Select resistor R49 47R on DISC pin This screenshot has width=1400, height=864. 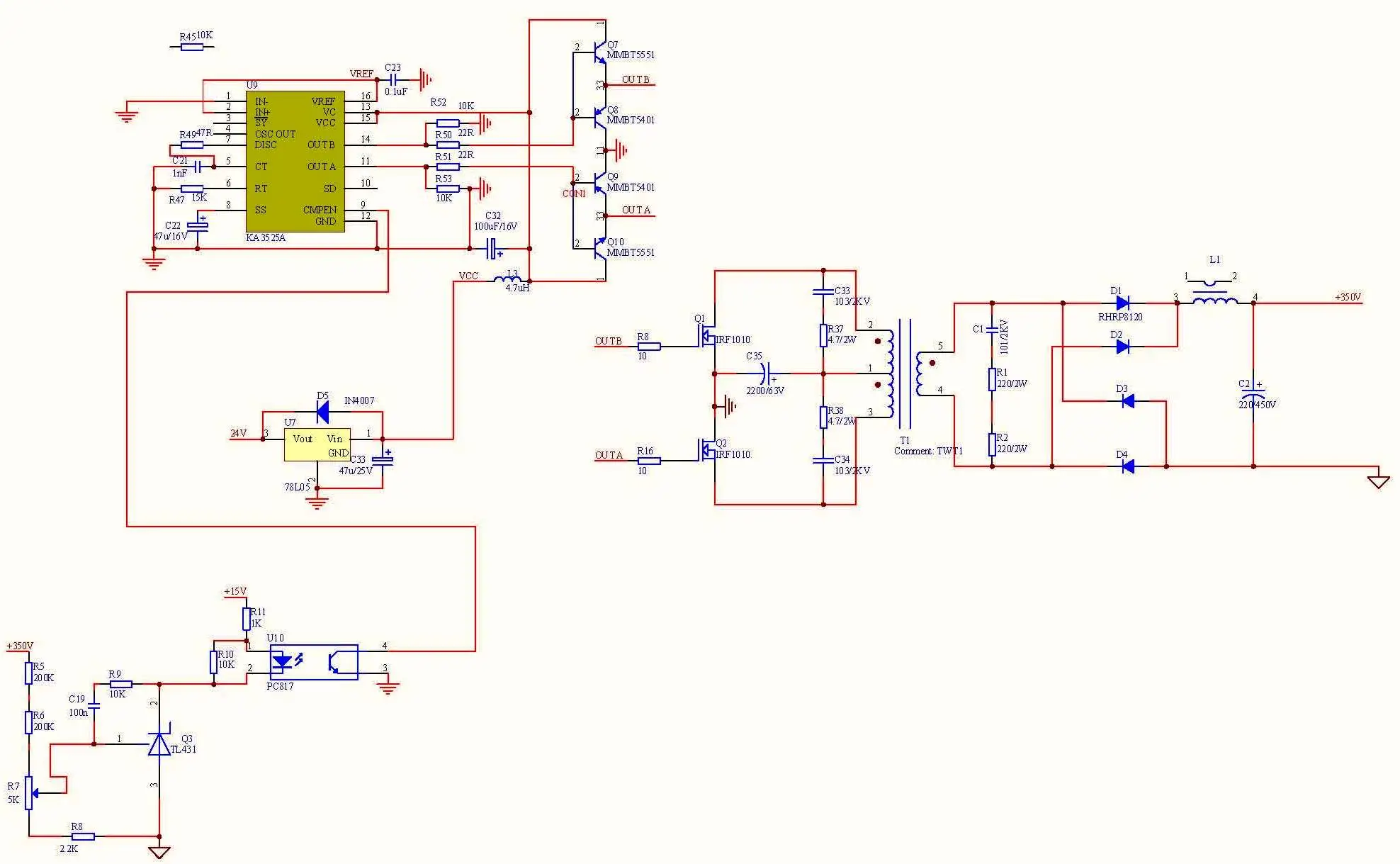[192, 145]
